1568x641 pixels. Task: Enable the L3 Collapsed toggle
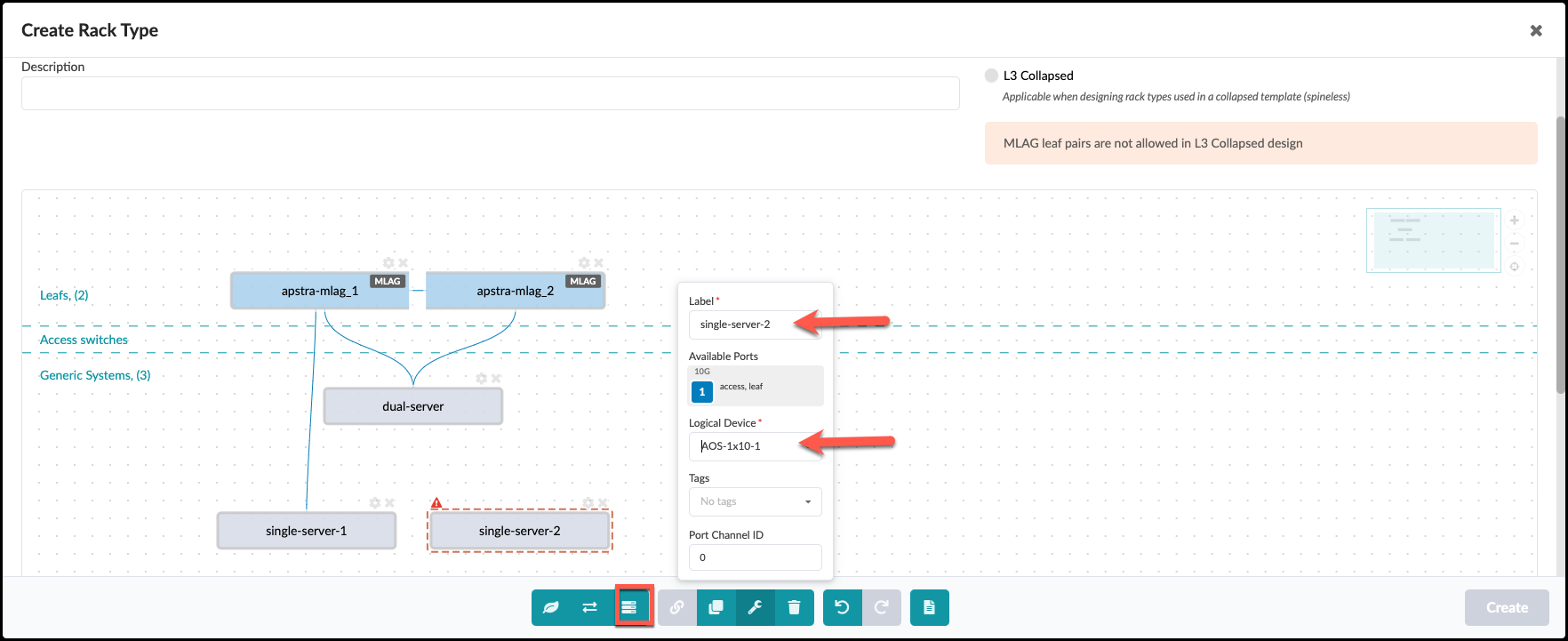click(991, 76)
